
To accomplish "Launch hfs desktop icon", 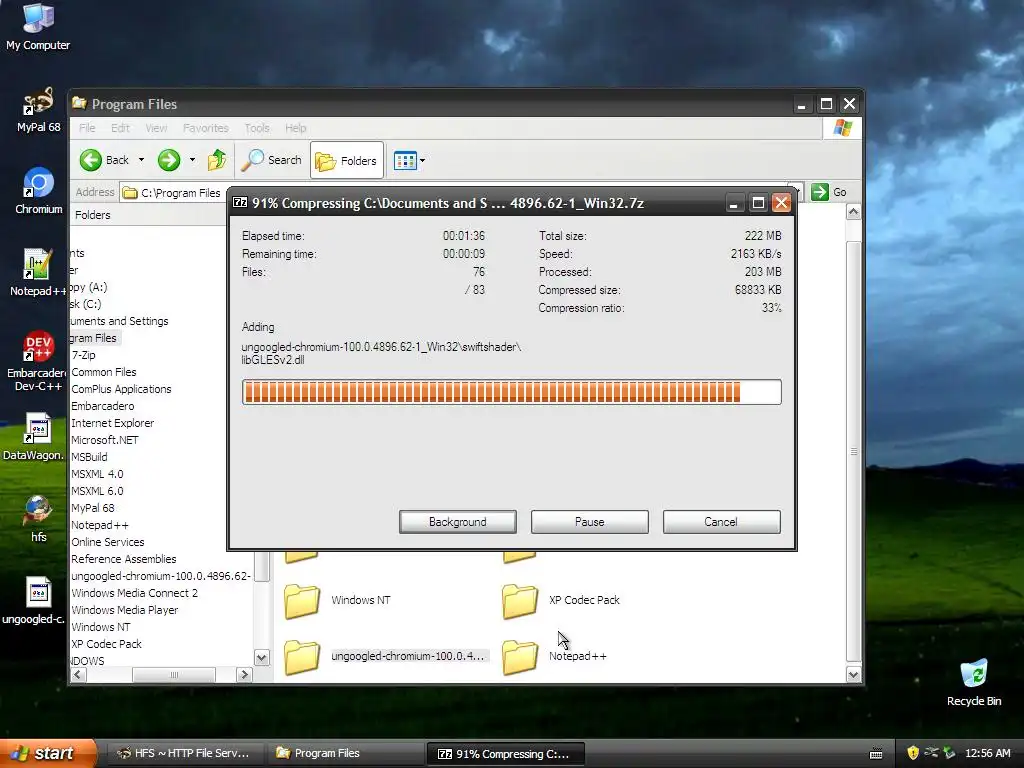I will pyautogui.click(x=39, y=519).
